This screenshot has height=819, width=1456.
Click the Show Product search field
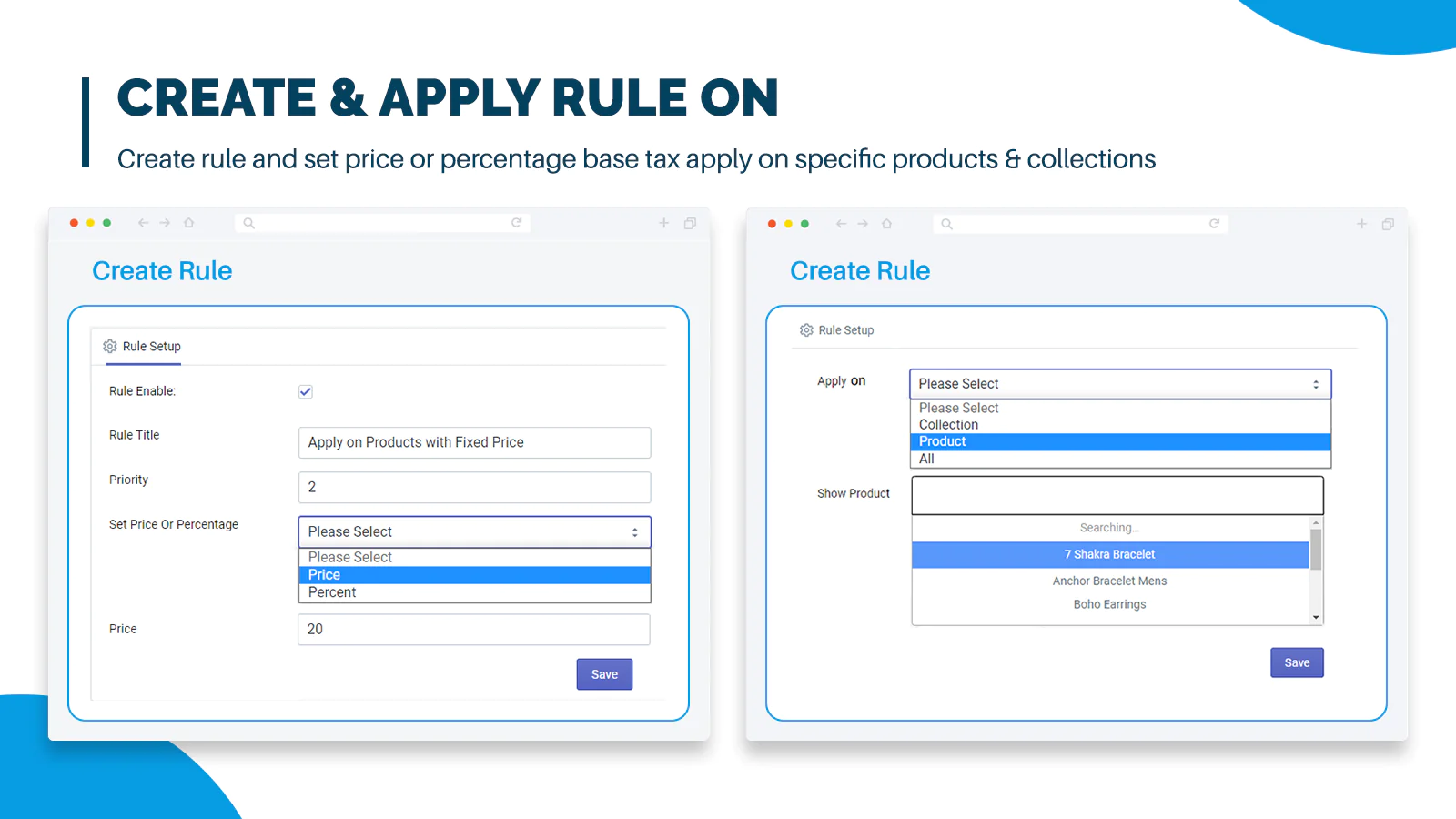coord(1117,495)
